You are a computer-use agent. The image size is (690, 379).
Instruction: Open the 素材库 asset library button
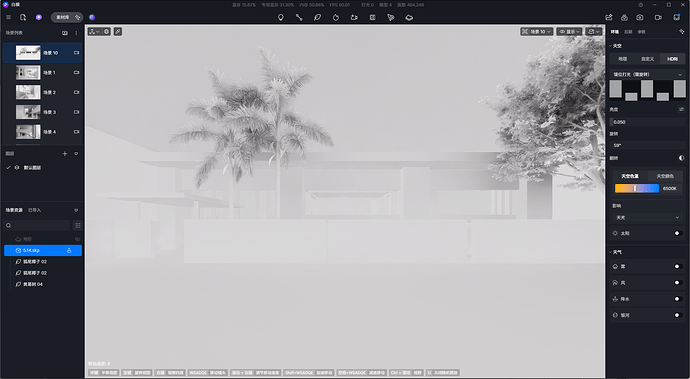[x=66, y=17]
